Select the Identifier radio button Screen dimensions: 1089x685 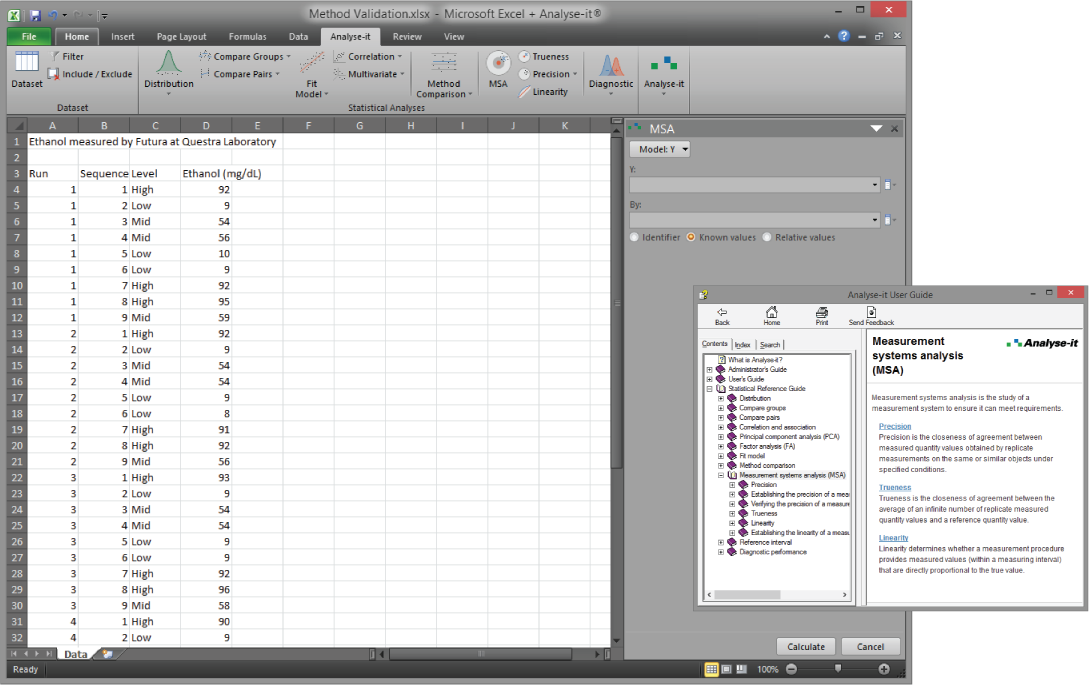tap(634, 237)
